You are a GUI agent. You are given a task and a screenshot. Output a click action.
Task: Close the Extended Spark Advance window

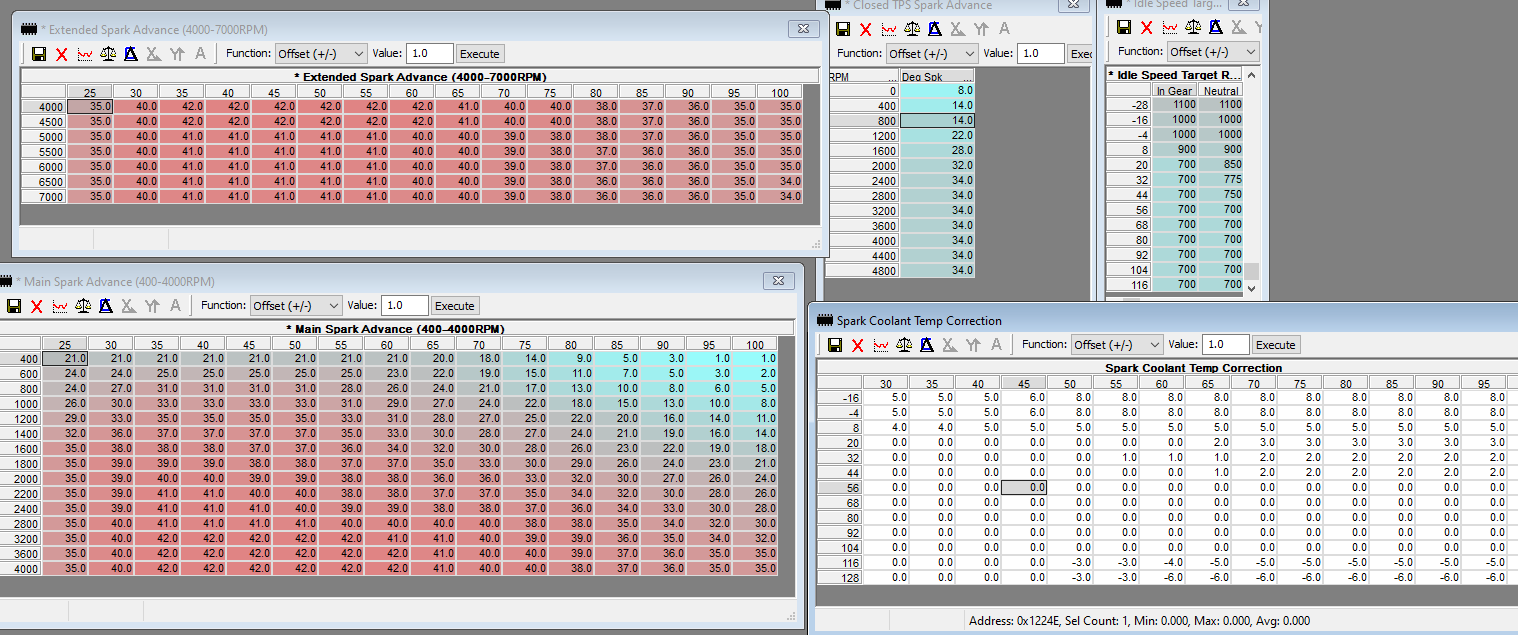[803, 30]
